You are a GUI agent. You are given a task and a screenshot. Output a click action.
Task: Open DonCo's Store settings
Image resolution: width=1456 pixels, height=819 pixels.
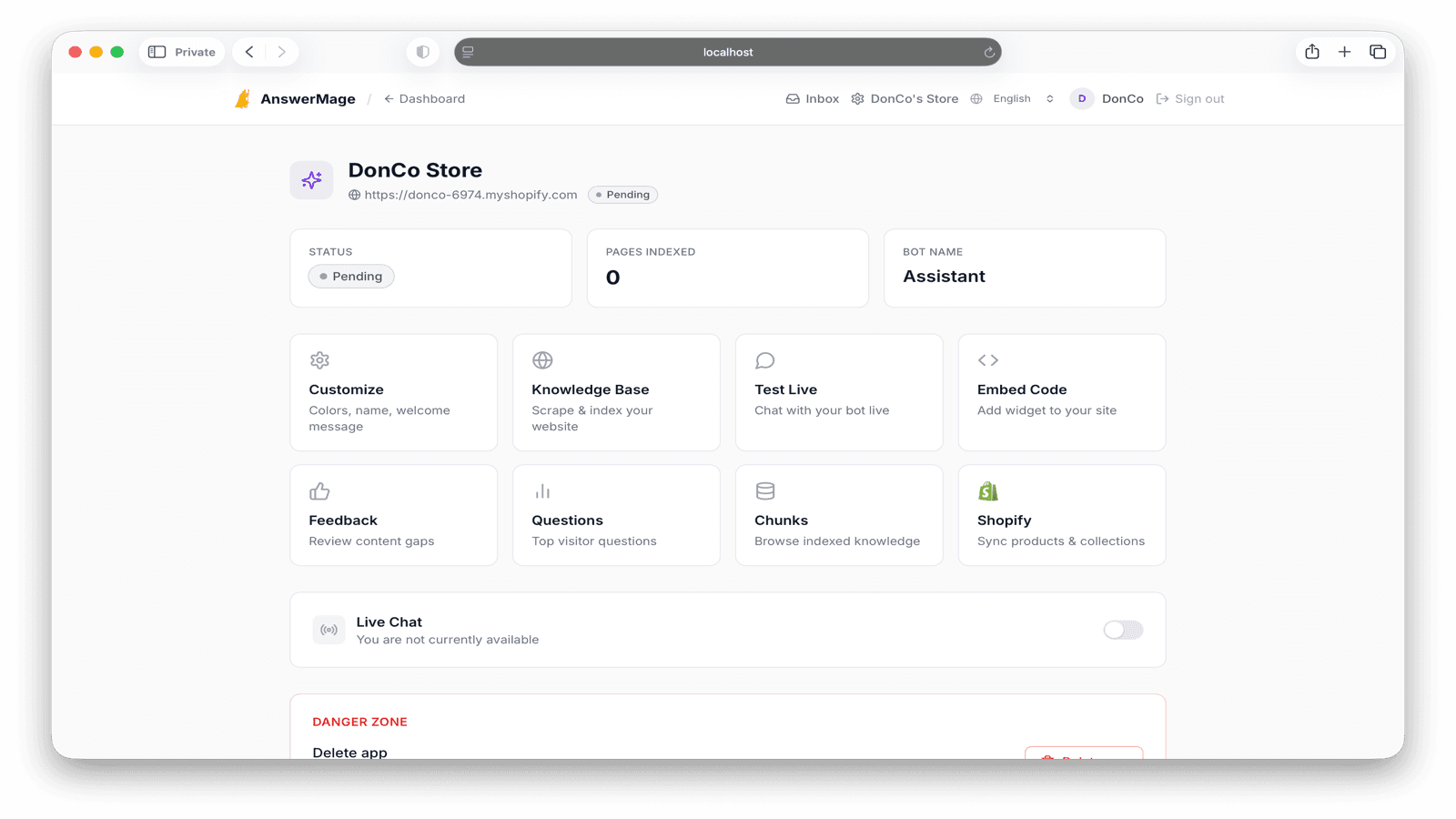tap(905, 99)
